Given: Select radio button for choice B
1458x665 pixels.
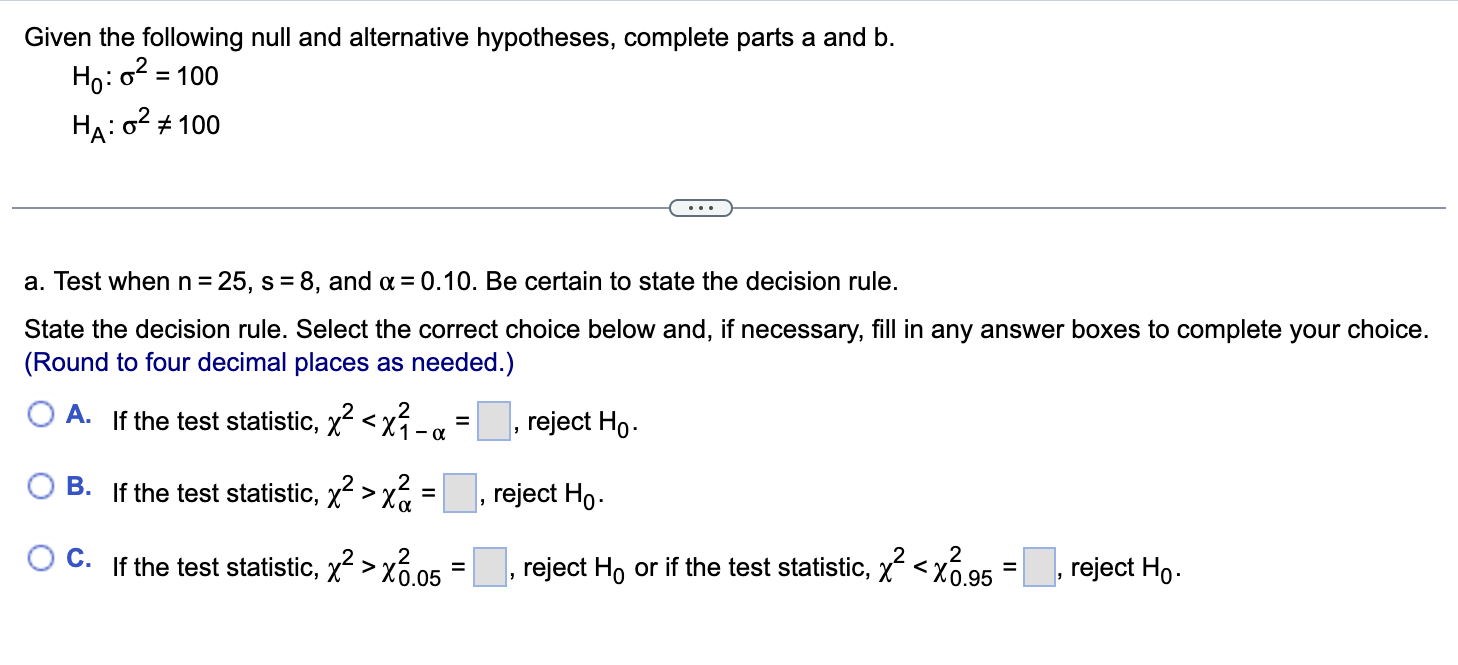Looking at the screenshot, I should click(x=40, y=487).
